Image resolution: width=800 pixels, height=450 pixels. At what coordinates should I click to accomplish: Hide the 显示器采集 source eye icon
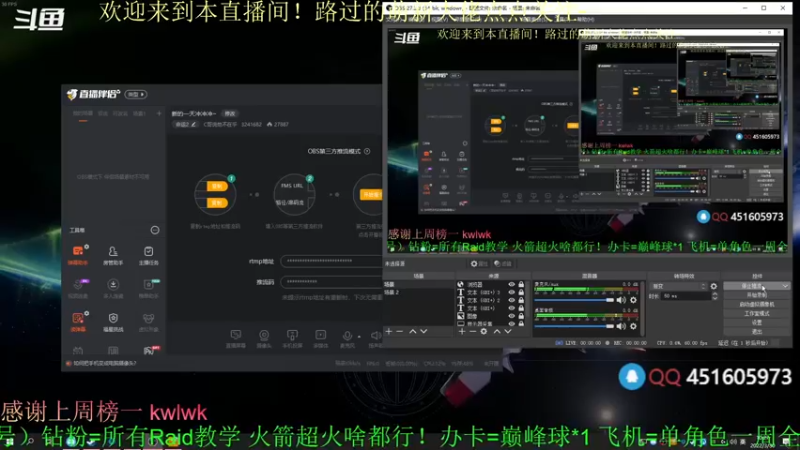coord(511,323)
